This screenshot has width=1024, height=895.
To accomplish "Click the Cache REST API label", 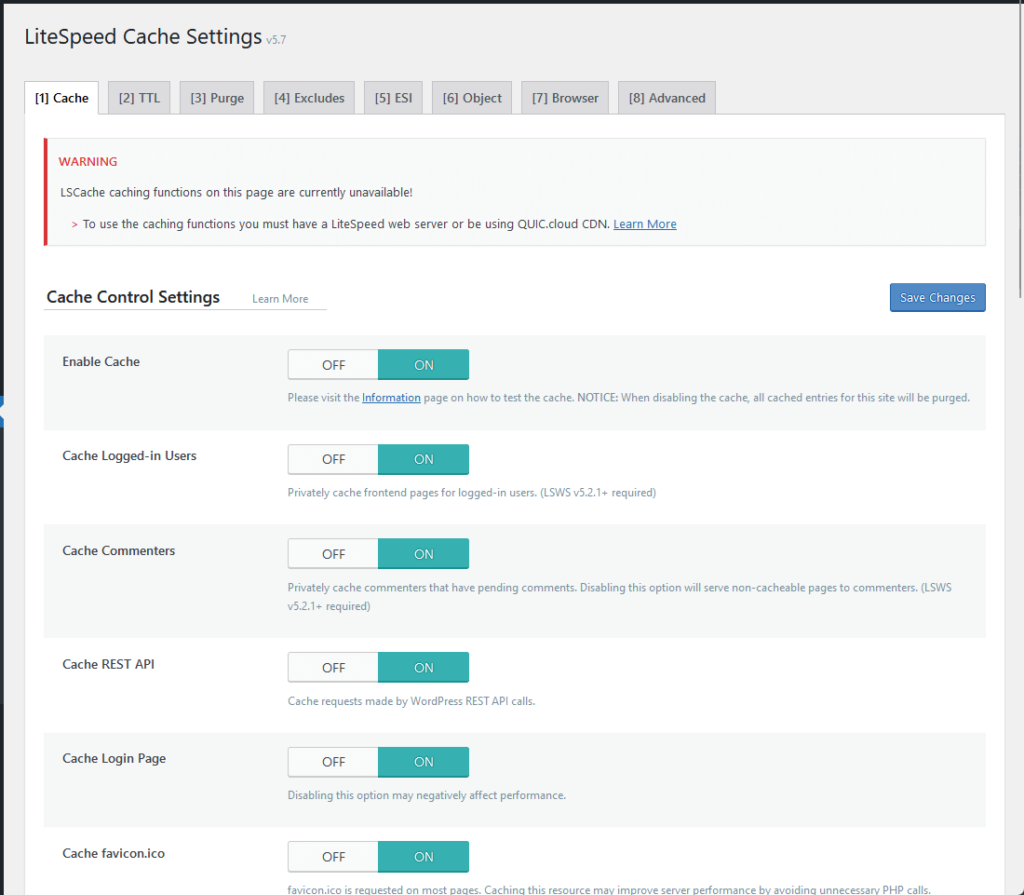I will [x=108, y=664].
